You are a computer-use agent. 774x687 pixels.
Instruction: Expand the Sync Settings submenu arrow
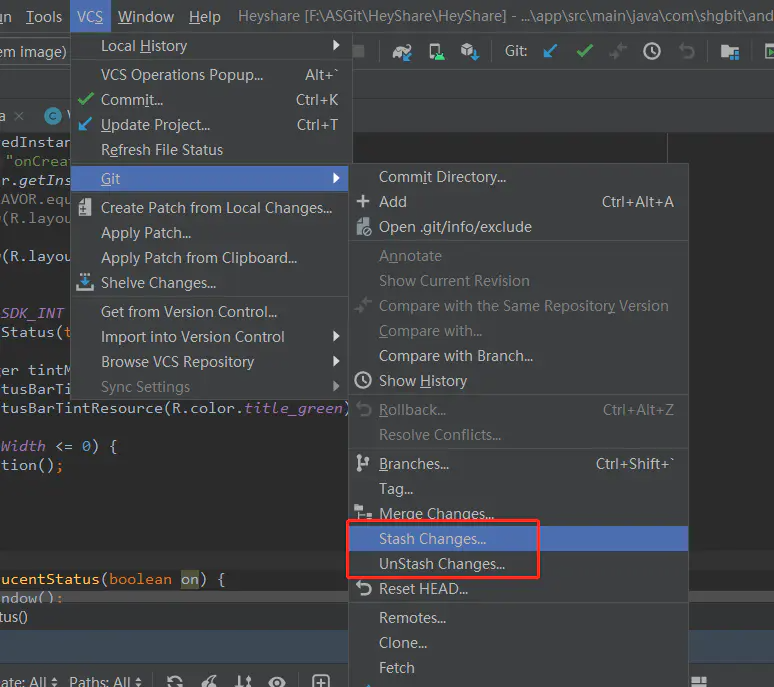point(336,386)
